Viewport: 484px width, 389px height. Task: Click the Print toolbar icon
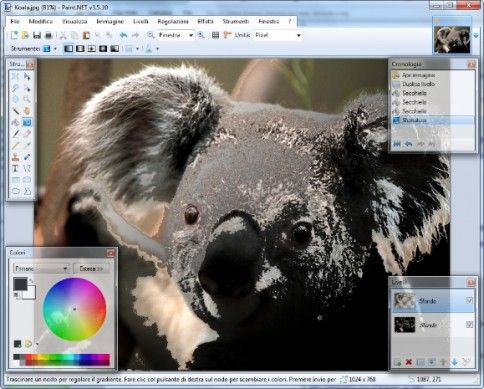tap(48, 35)
